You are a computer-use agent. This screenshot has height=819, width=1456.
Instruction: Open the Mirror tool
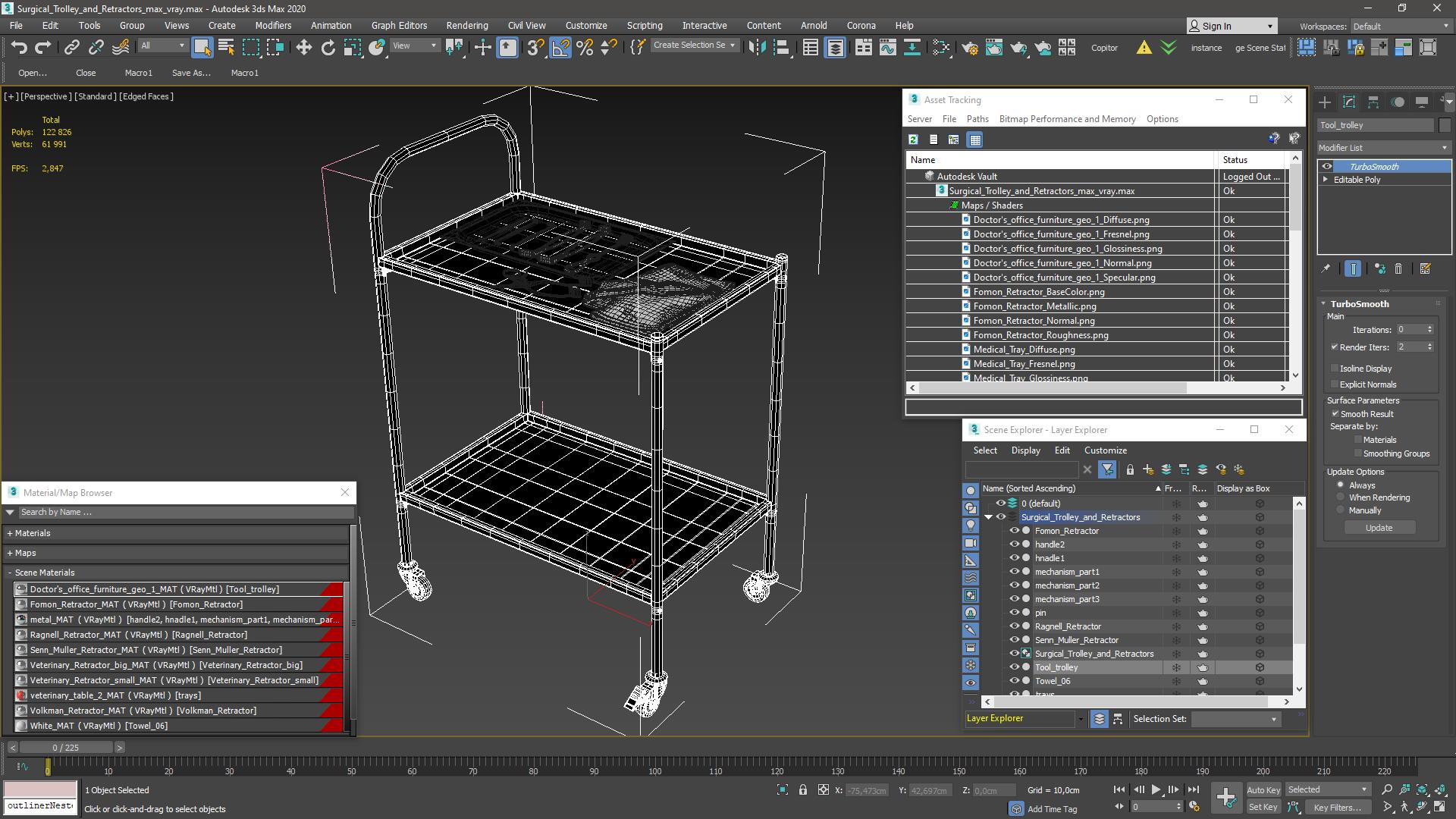click(x=756, y=47)
